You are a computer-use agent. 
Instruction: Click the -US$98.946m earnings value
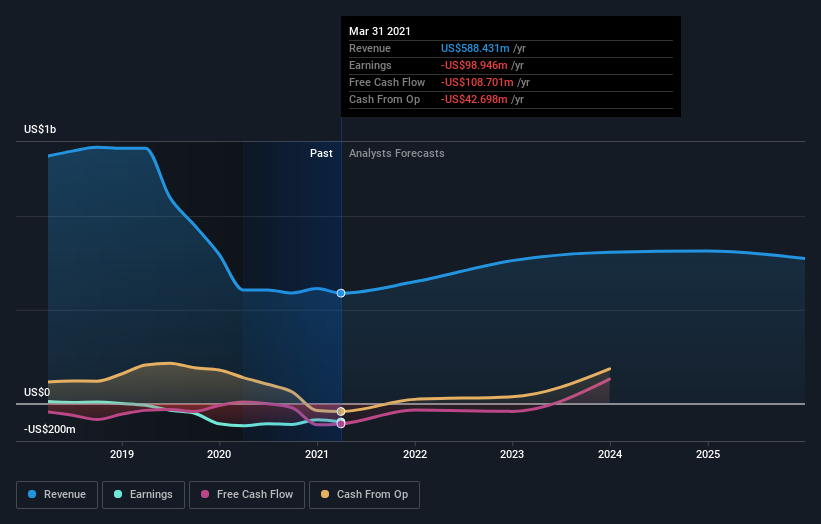[x=474, y=65]
